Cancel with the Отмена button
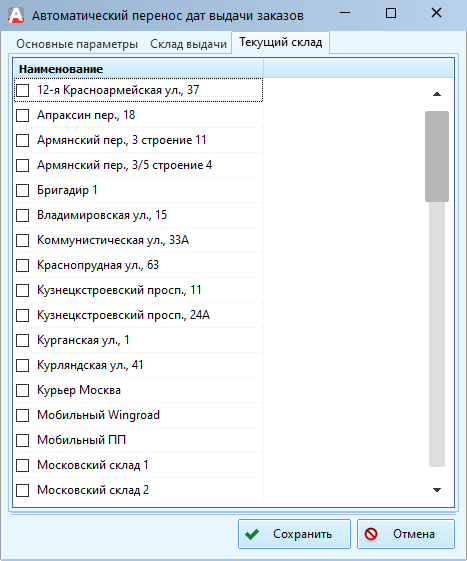This screenshot has height=561, width=467. point(406,534)
